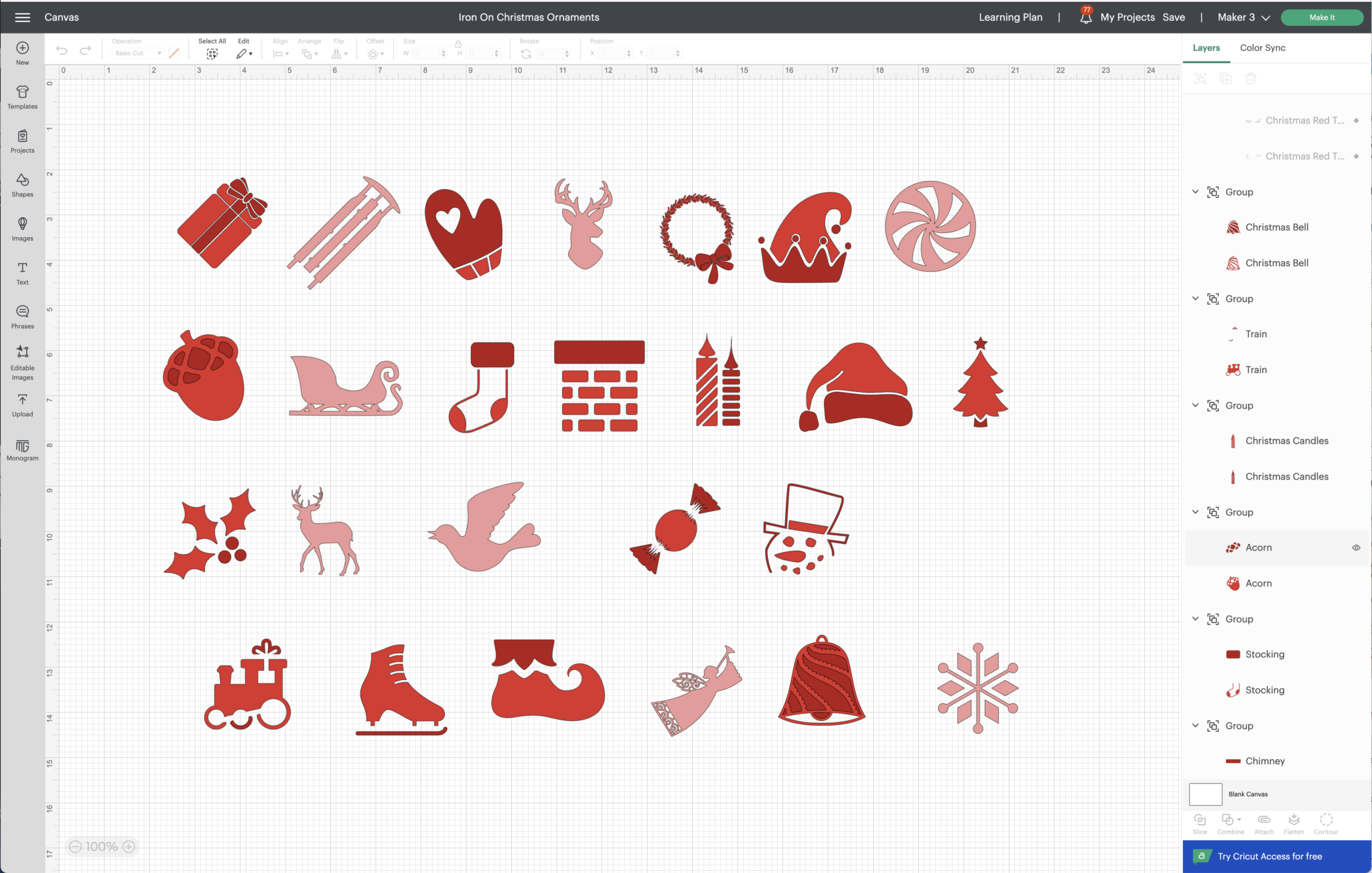The width and height of the screenshot is (1372, 873).
Task: Open the Templates panel
Action: (22, 97)
